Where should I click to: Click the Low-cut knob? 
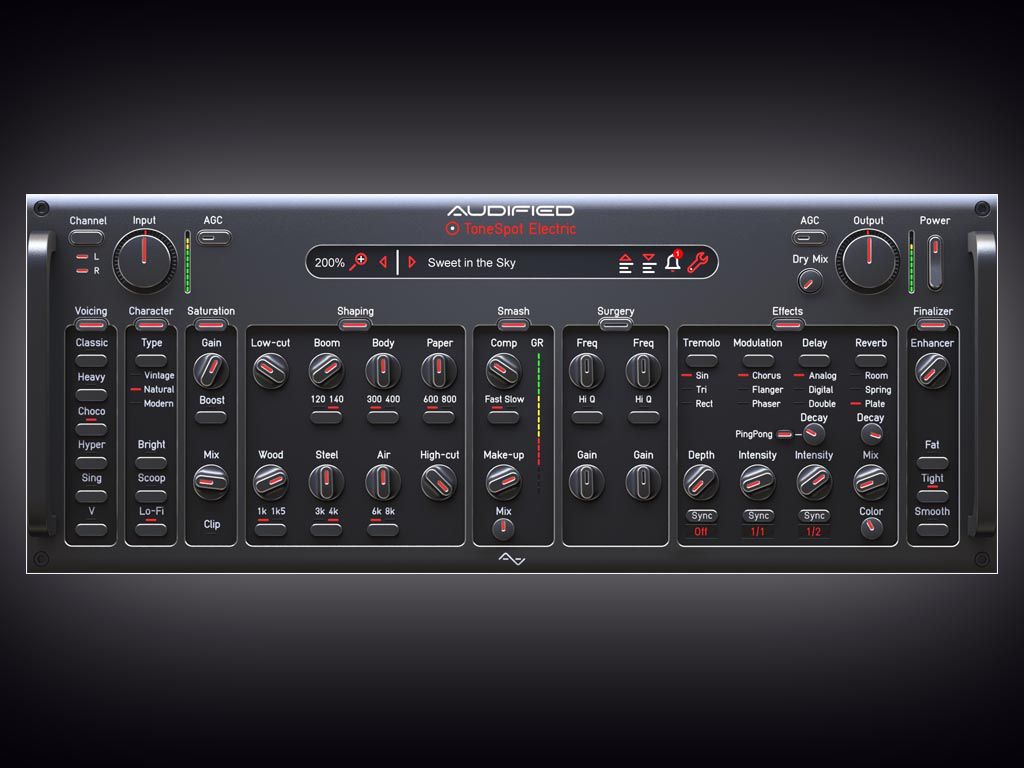click(270, 370)
